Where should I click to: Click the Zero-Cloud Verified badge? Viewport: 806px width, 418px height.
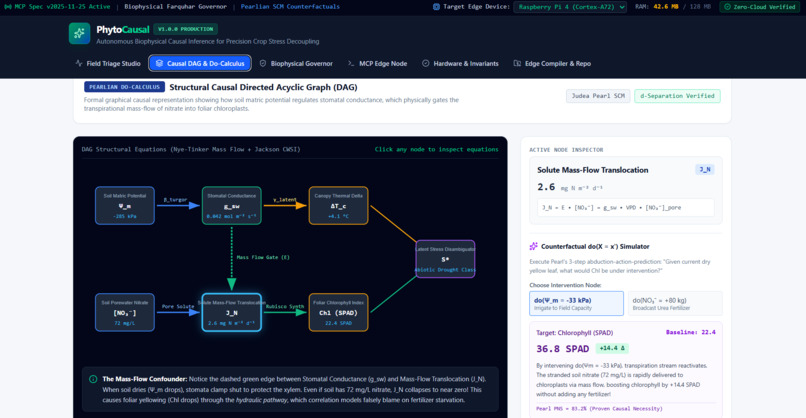tap(759, 7)
